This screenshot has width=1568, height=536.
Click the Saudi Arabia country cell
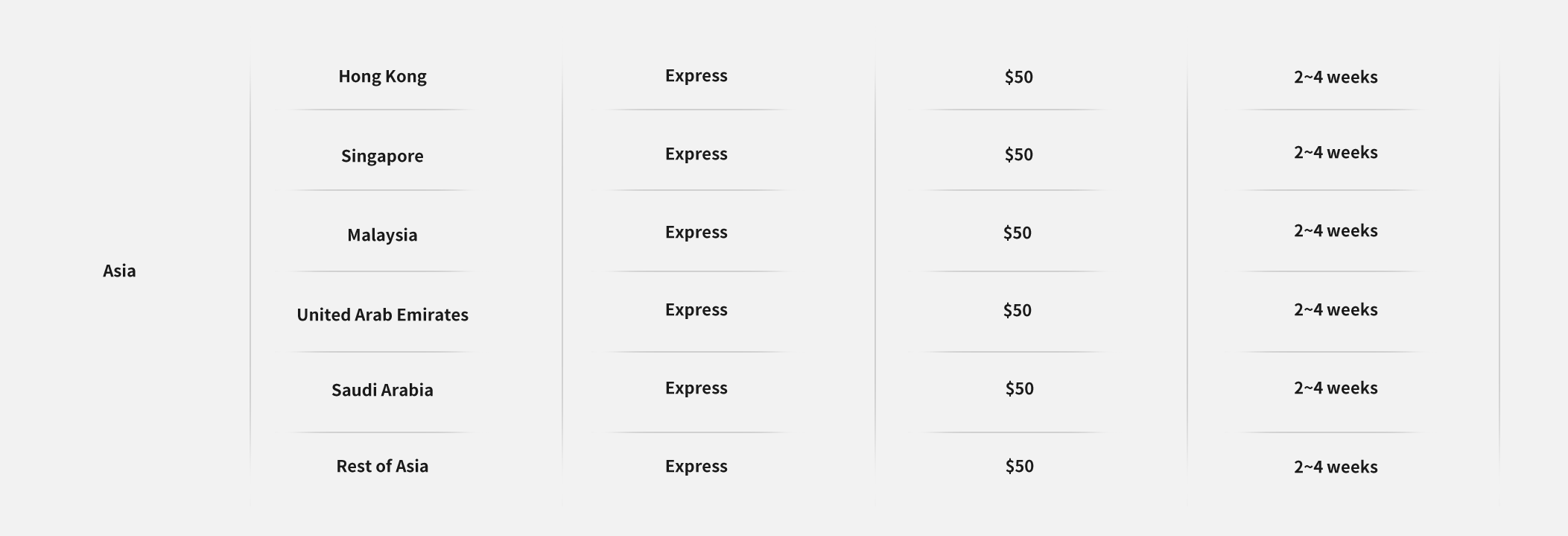point(382,390)
